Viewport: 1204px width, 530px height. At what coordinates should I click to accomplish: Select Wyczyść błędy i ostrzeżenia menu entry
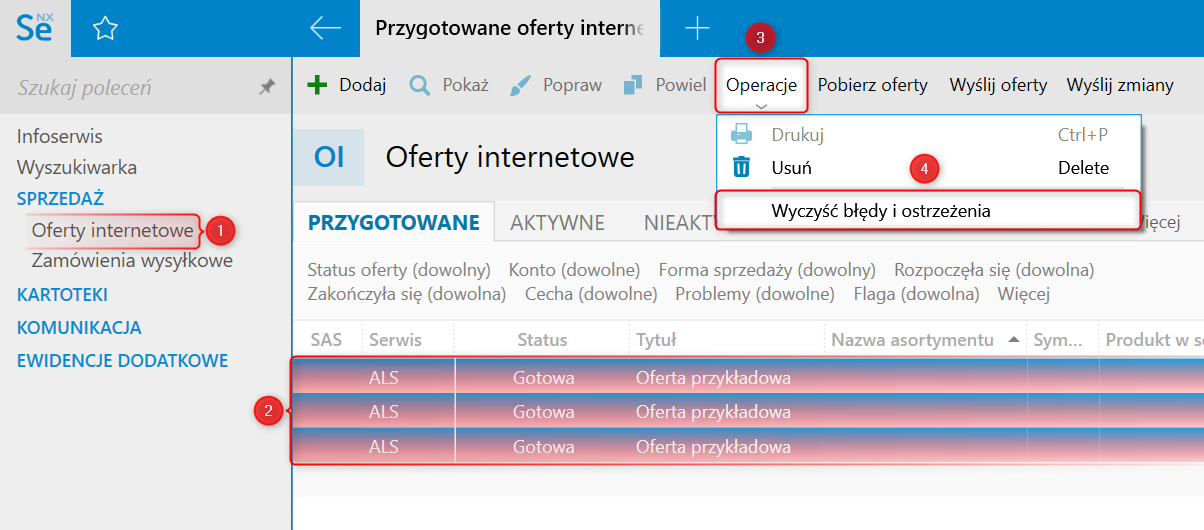tap(881, 211)
